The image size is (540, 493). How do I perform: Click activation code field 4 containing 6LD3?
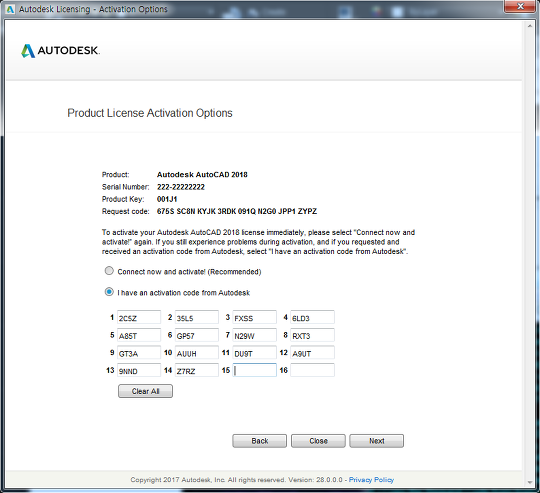(x=312, y=317)
